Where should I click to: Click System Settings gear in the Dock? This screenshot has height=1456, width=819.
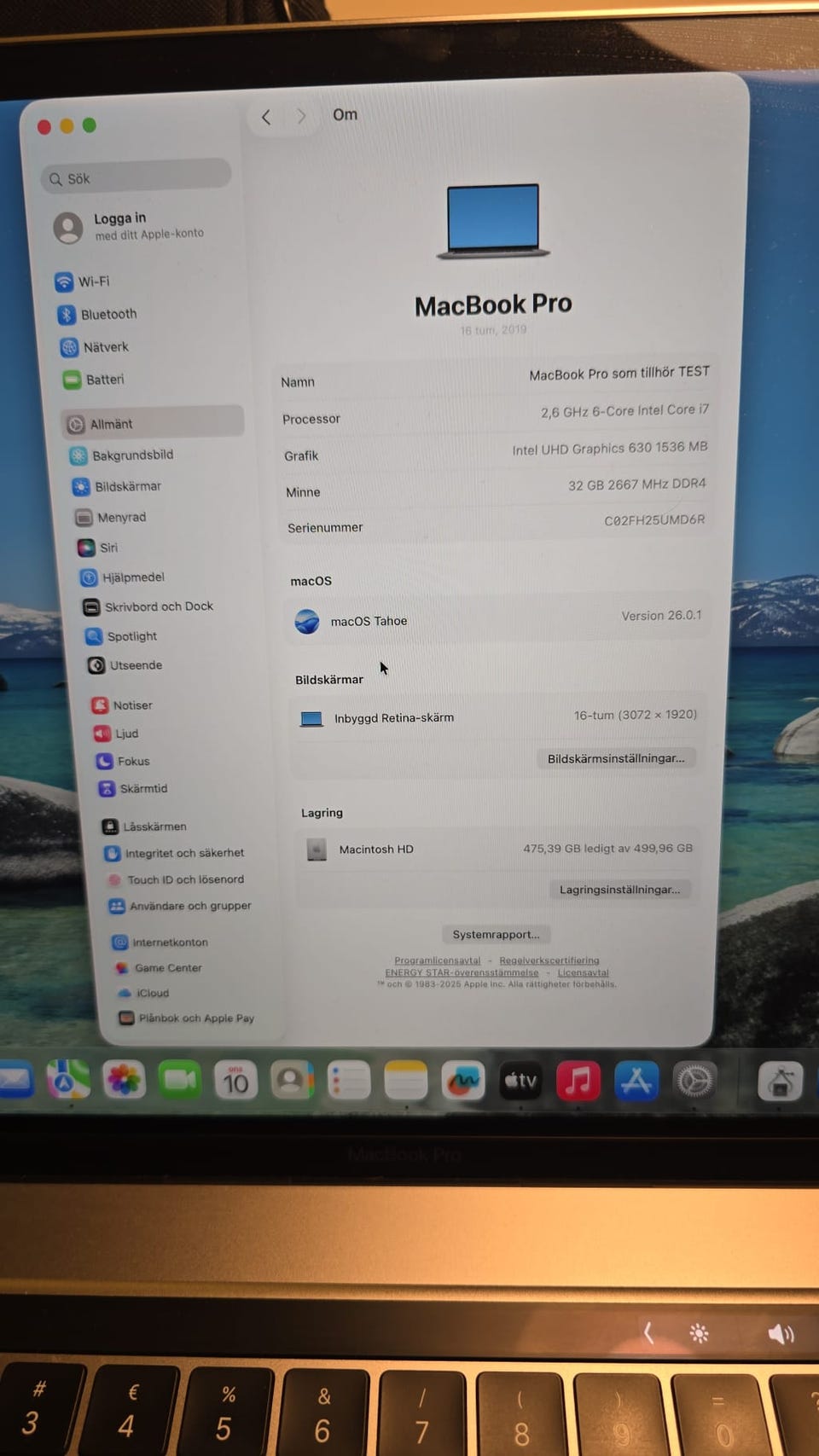[694, 1082]
